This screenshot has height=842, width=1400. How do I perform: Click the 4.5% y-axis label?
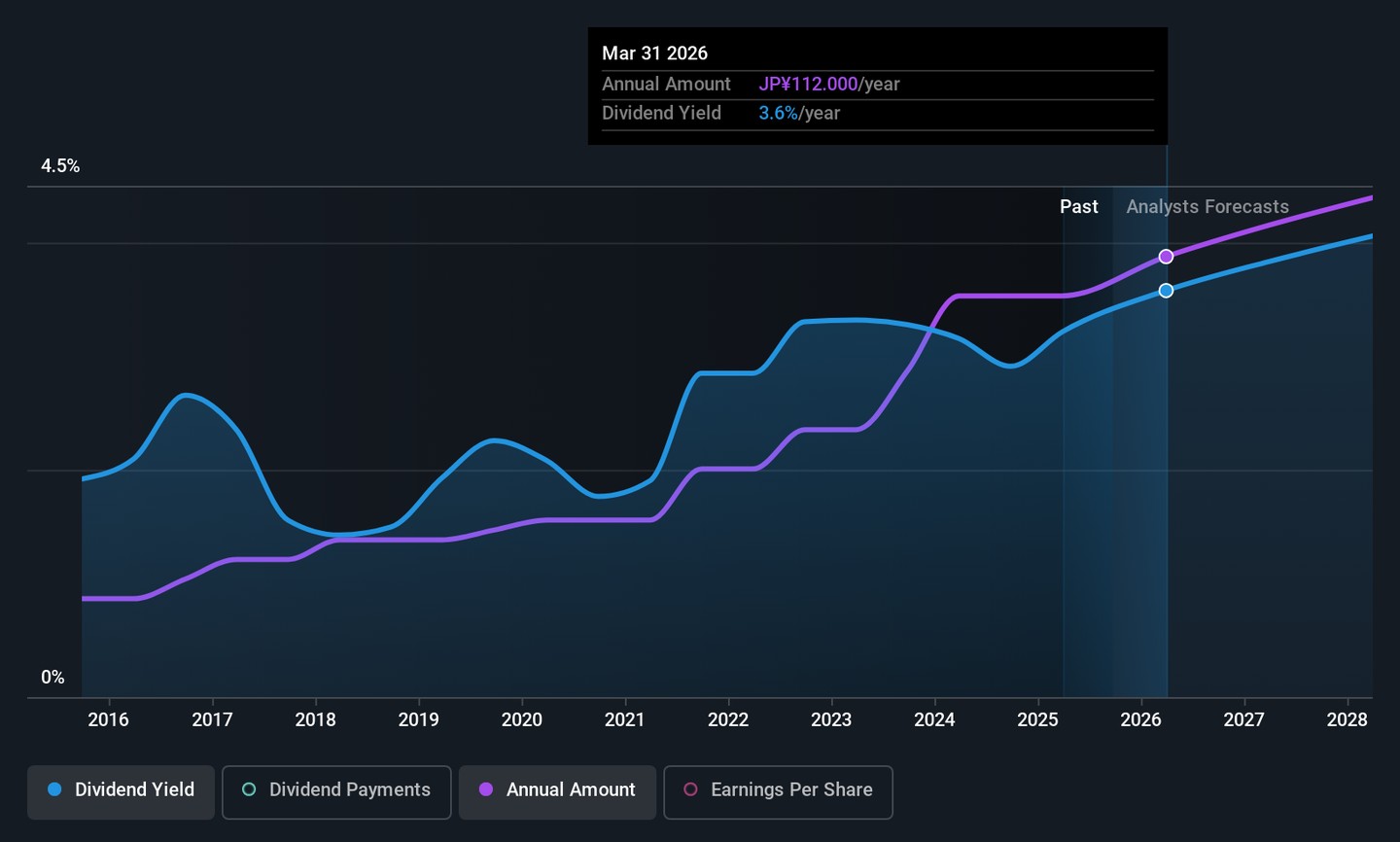(x=60, y=166)
